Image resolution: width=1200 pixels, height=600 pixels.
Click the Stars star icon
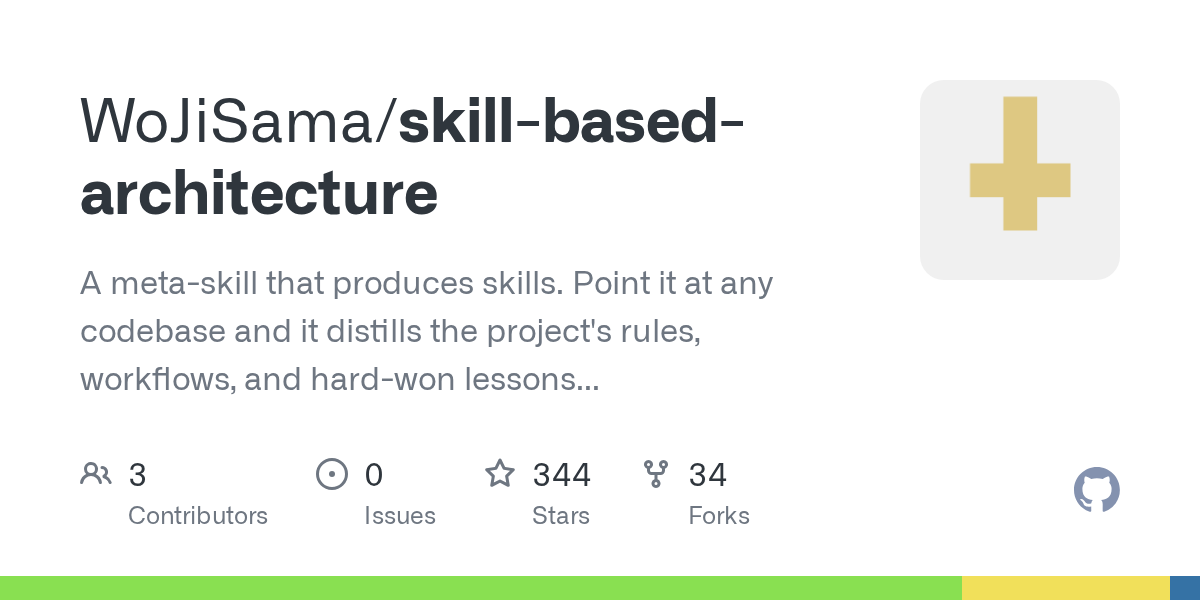point(500,473)
